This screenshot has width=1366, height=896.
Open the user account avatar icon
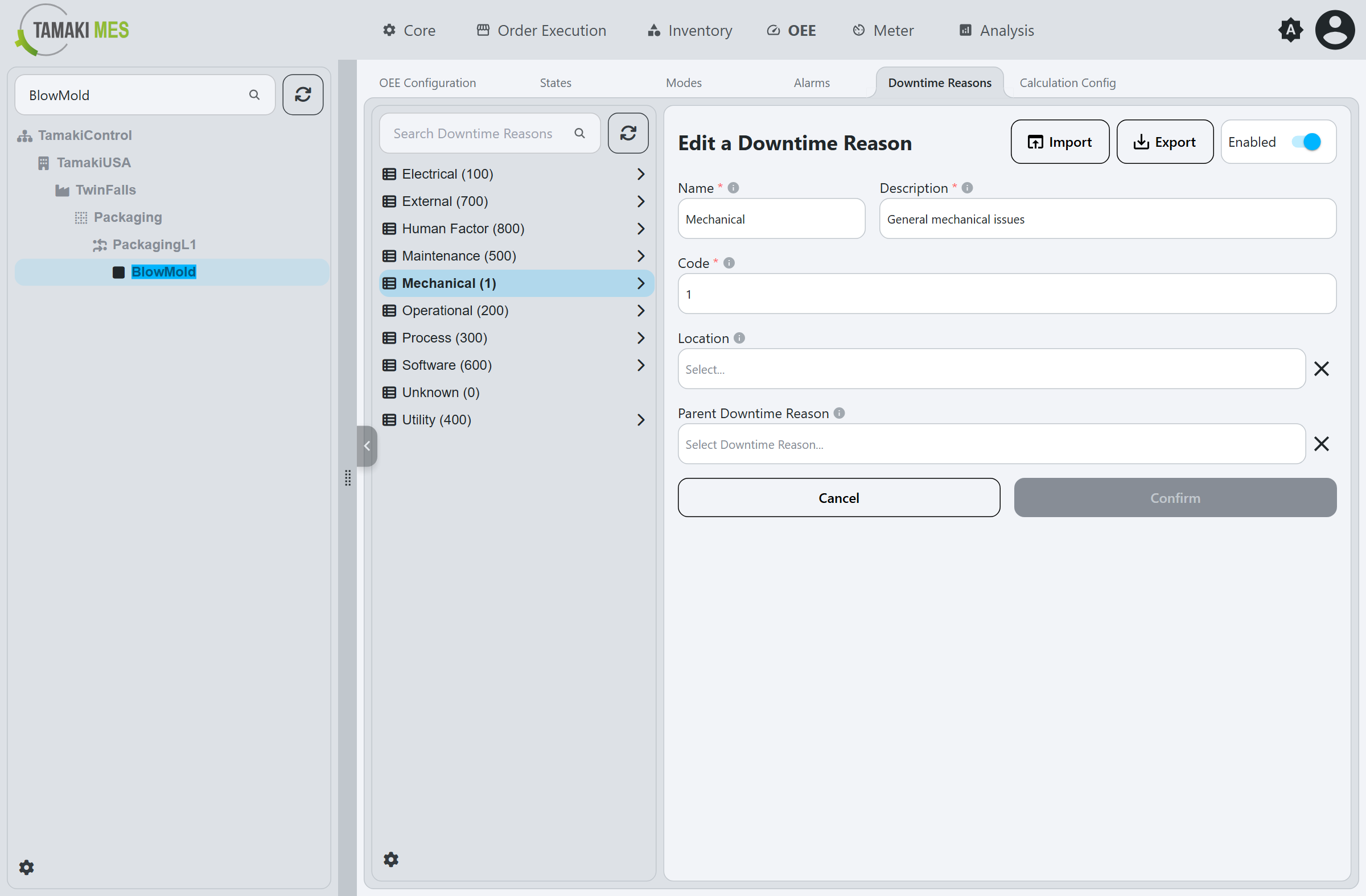(x=1335, y=30)
